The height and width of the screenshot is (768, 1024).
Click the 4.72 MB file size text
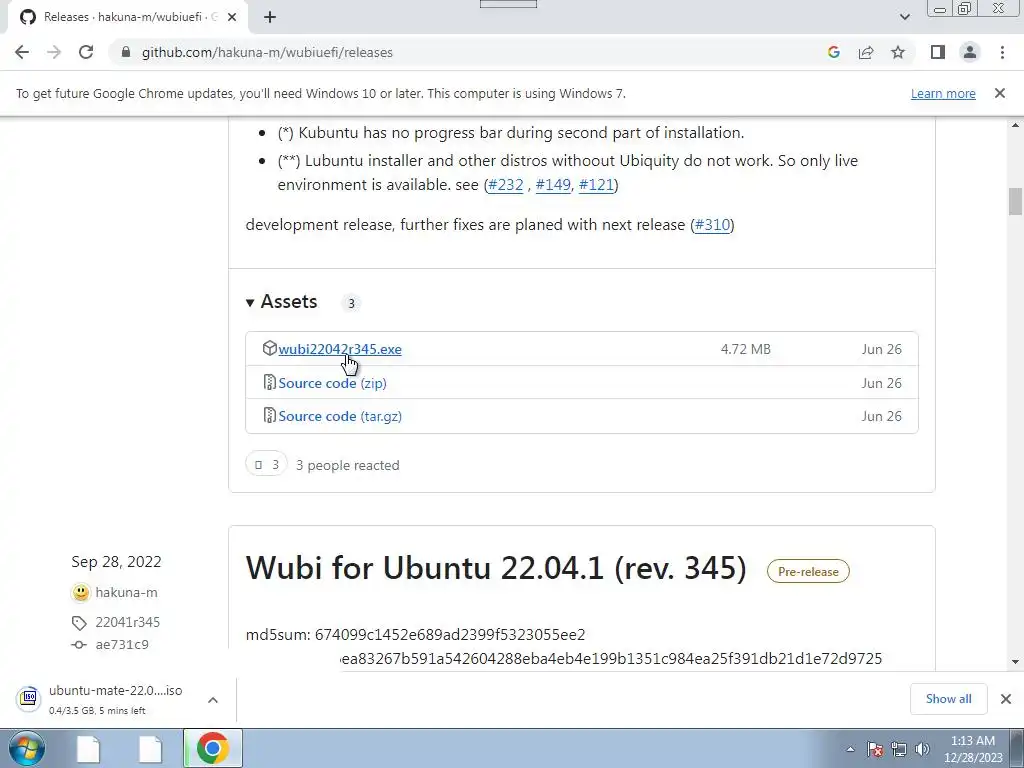coord(745,349)
